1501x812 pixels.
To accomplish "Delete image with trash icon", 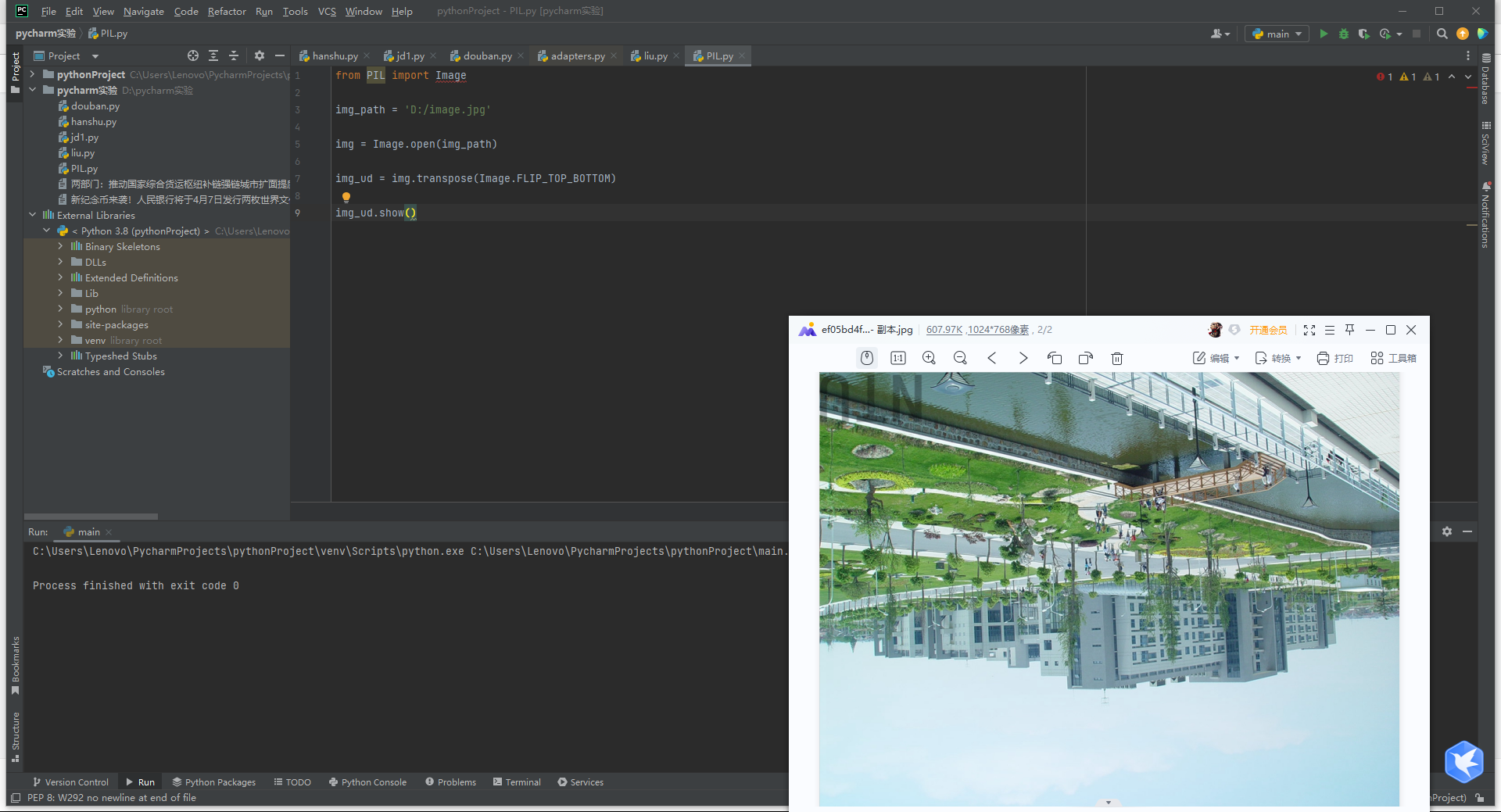I will click(1117, 358).
